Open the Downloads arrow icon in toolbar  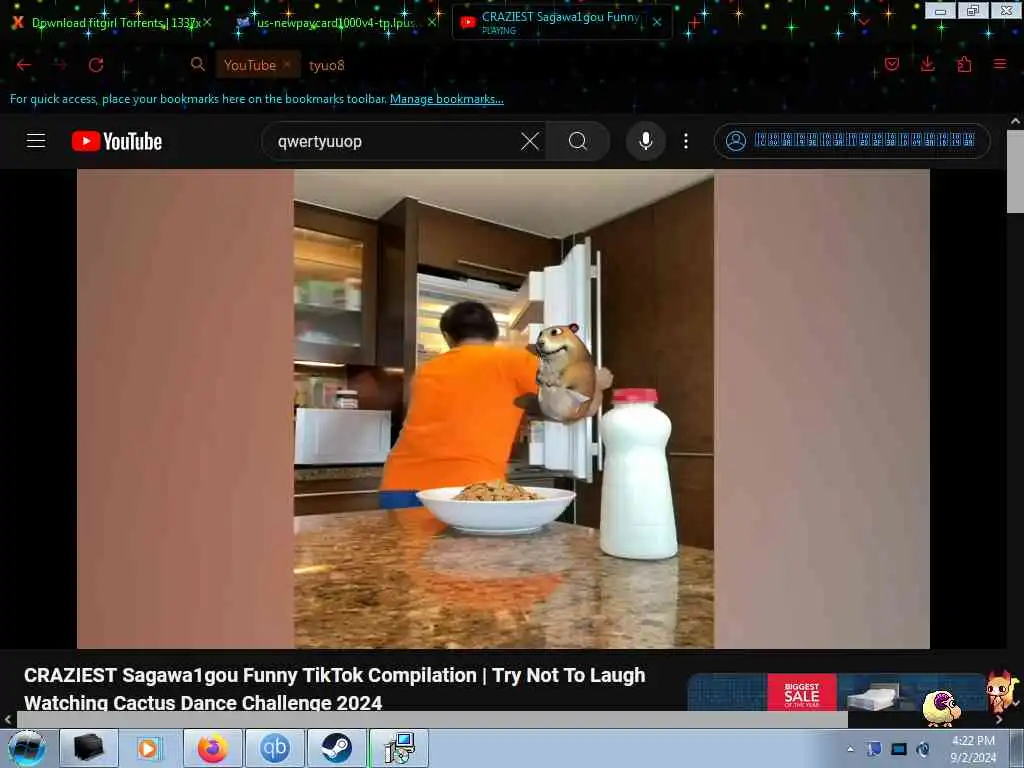click(927, 64)
